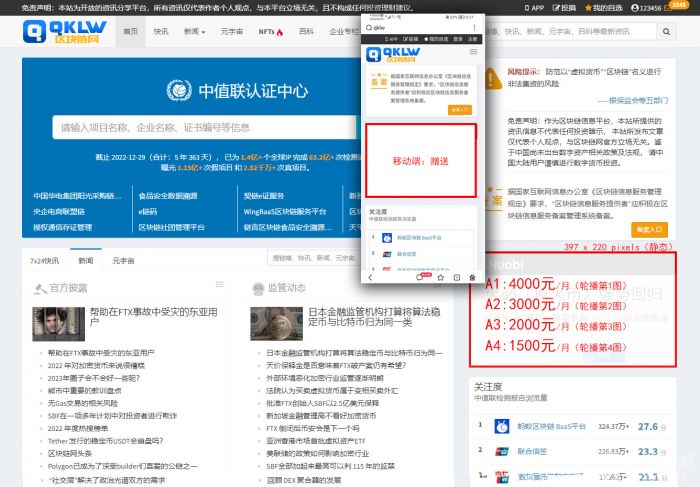Expand the 新闻 dropdown in main navigation
Image resolution: width=700 pixels, height=487 pixels.
click(x=194, y=32)
